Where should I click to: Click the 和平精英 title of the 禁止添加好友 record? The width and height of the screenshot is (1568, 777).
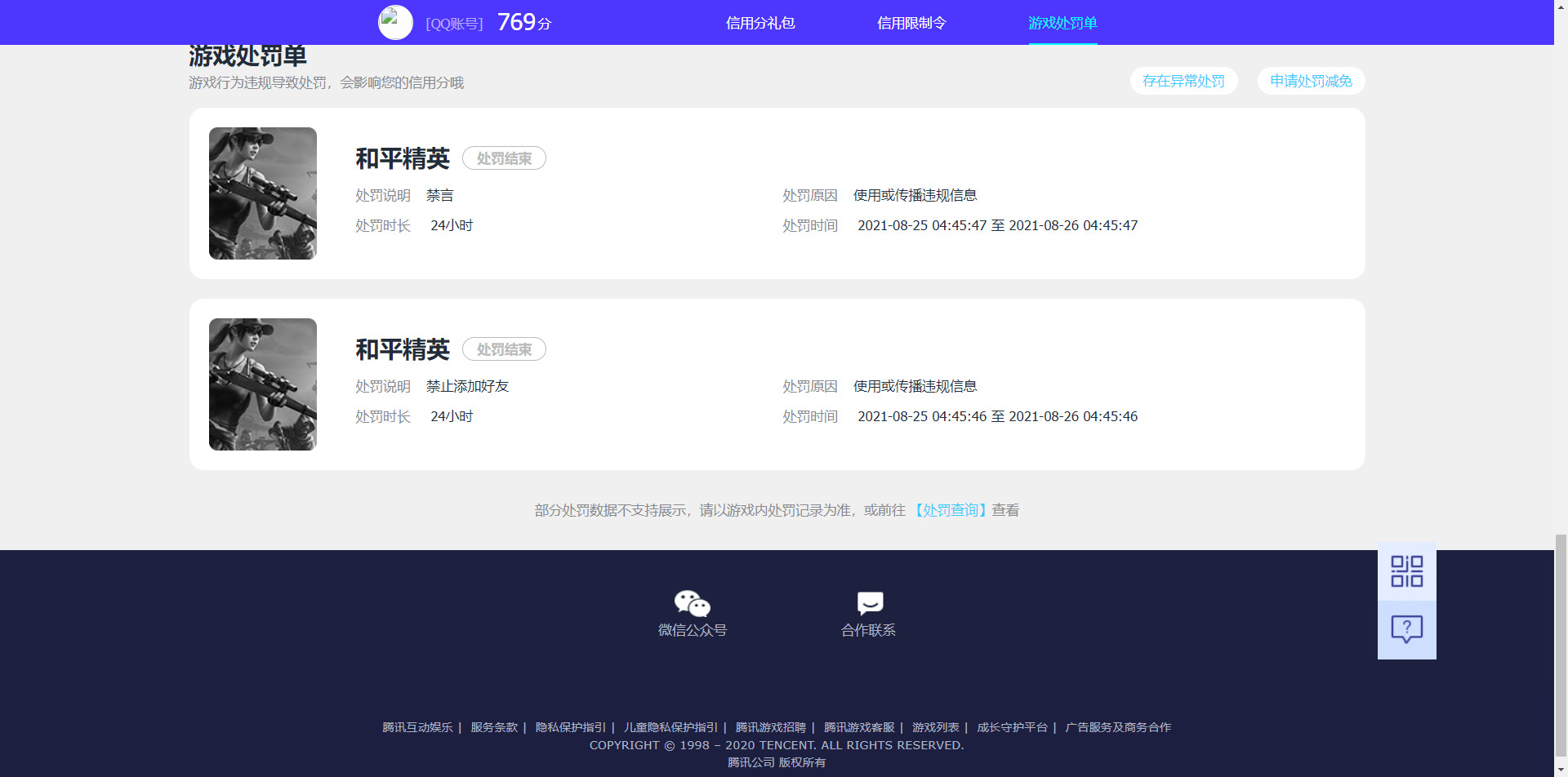(403, 349)
